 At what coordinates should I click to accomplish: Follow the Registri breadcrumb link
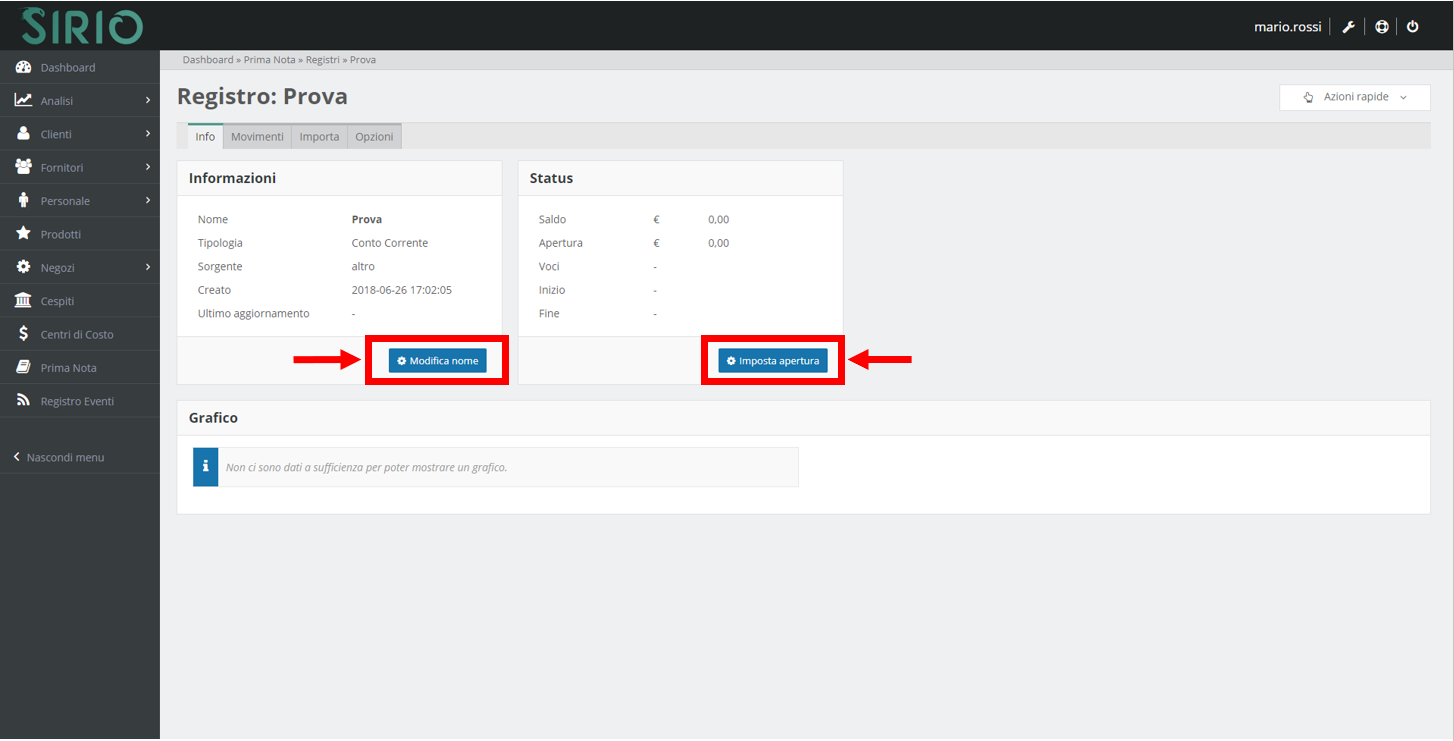coord(322,60)
